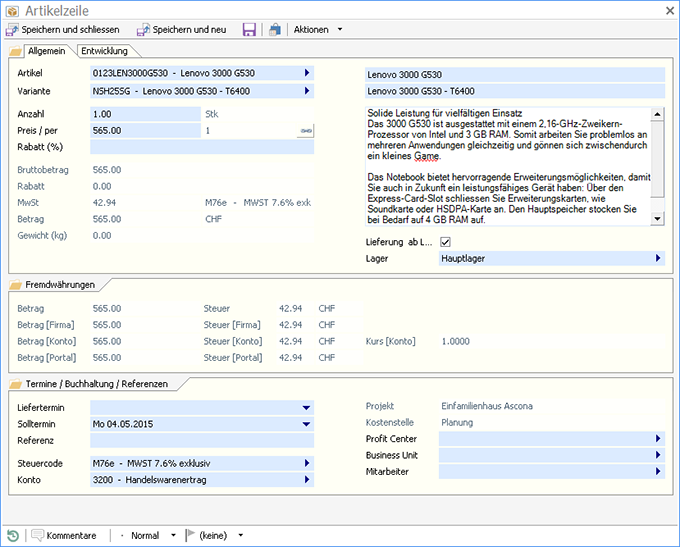Toggle the Lieferung ab Lager checkbox
Image resolution: width=680 pixels, height=547 pixels.
pos(445,242)
